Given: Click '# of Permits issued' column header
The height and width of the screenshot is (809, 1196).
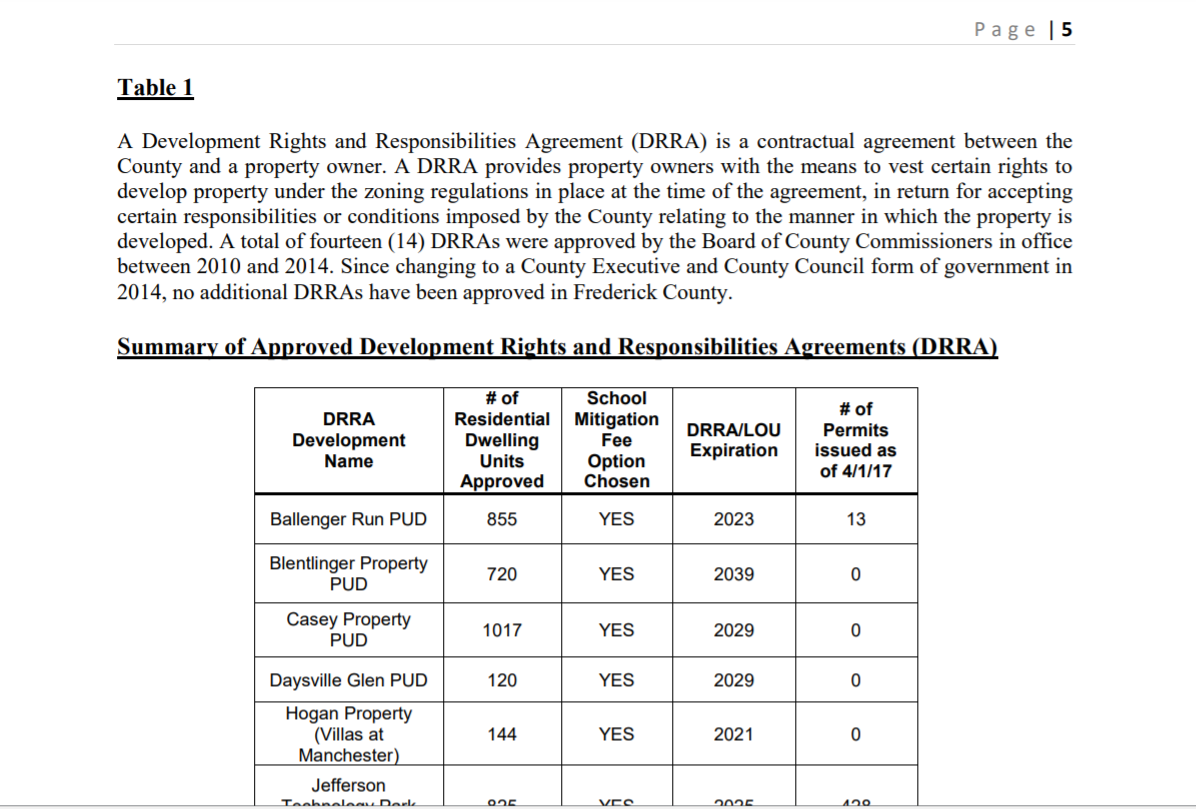Looking at the screenshot, I should (855, 440).
